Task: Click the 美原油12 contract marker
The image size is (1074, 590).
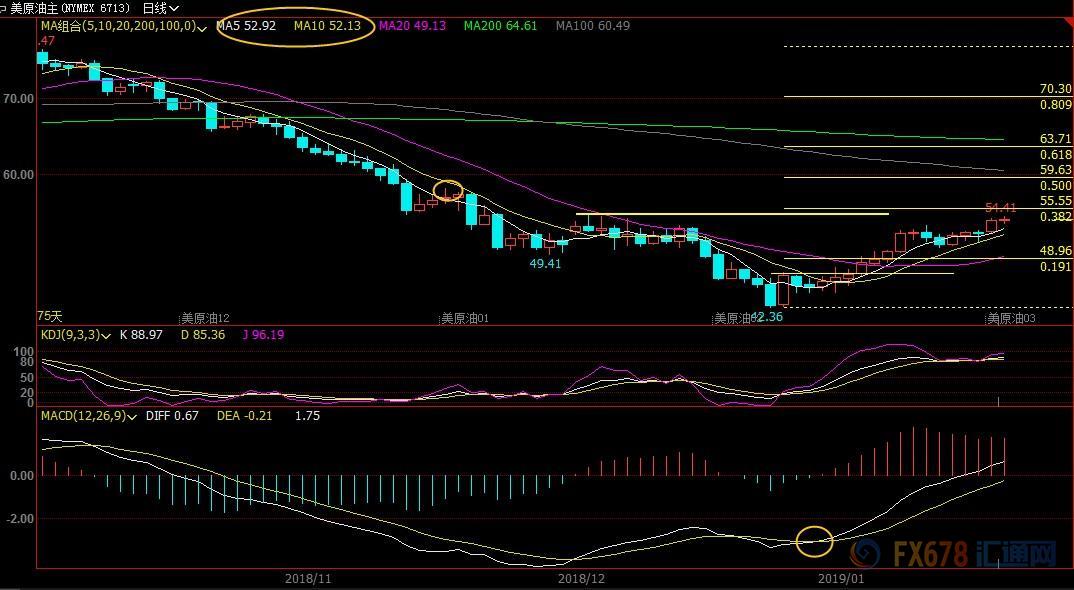Action: pos(205,318)
